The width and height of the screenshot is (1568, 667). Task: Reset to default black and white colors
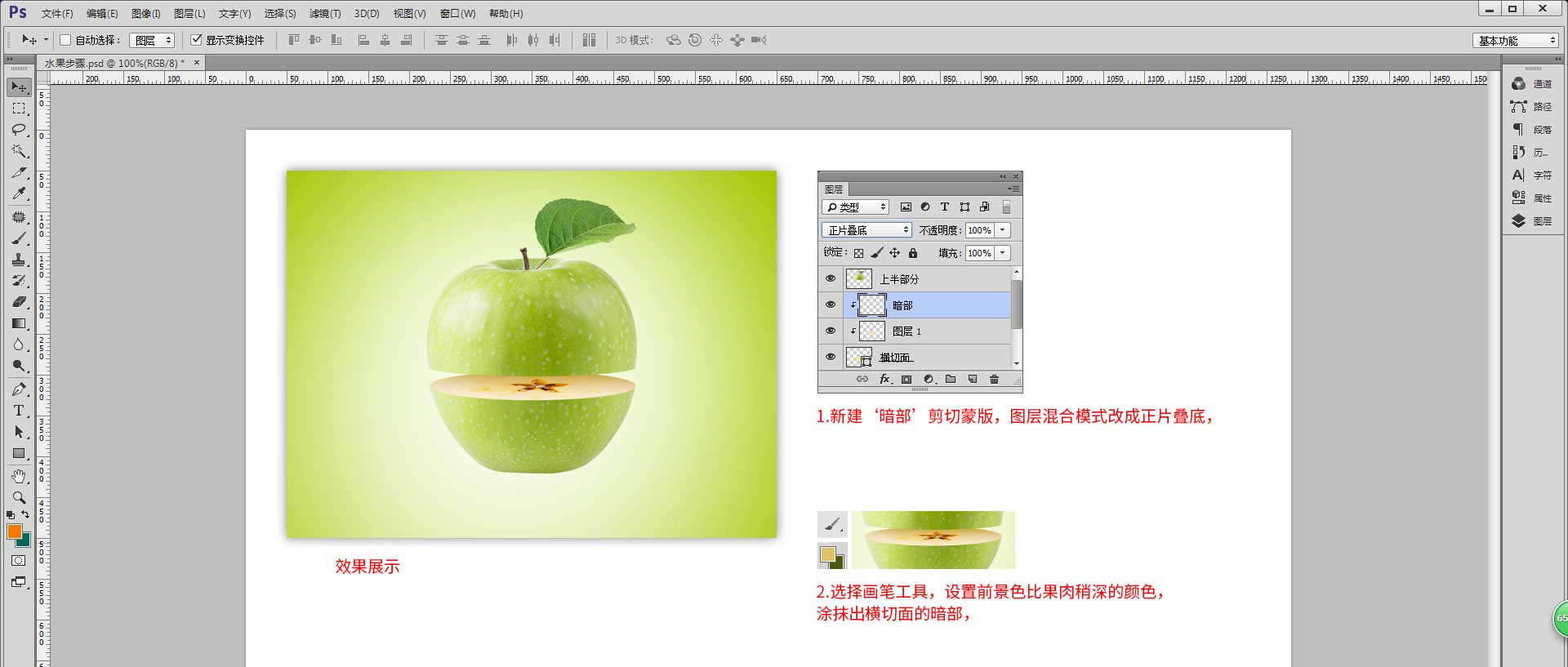[x=11, y=515]
